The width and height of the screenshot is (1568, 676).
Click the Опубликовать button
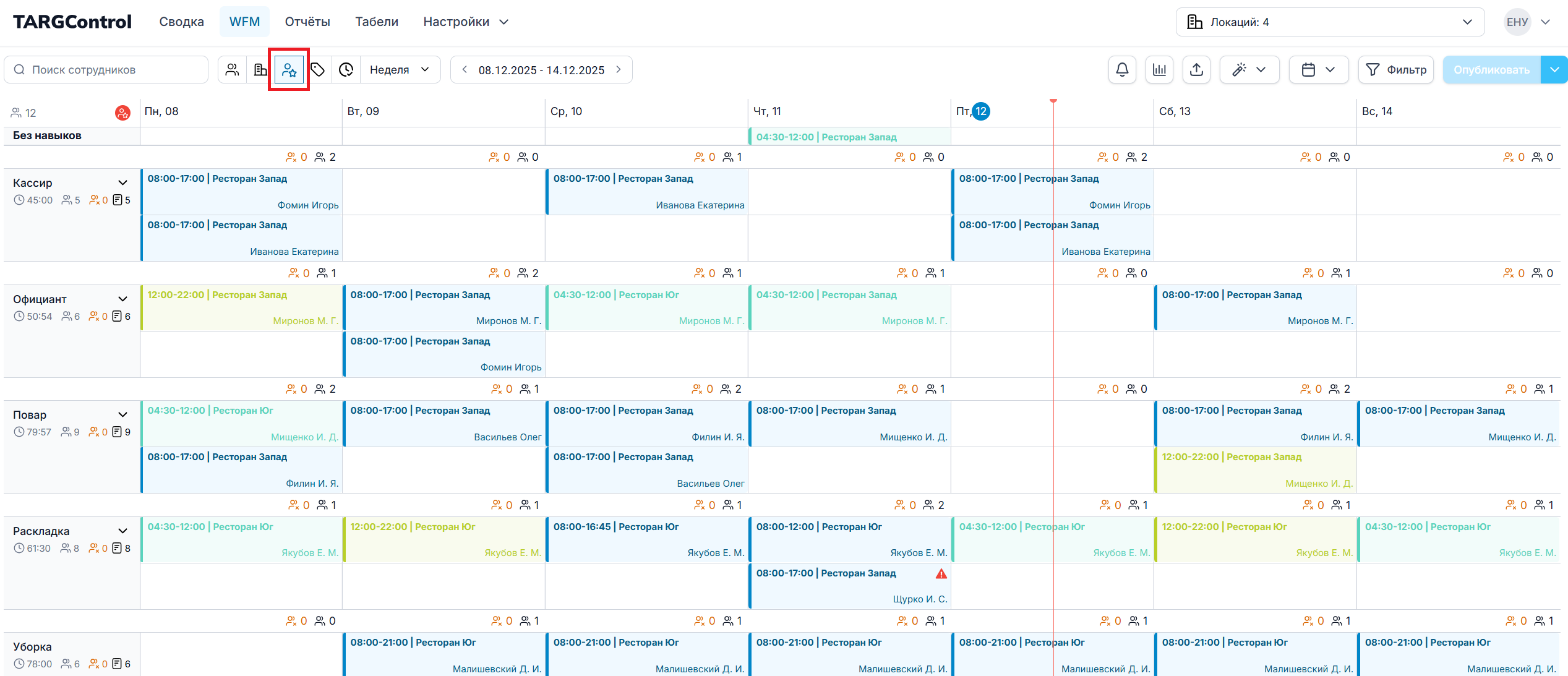point(1491,70)
